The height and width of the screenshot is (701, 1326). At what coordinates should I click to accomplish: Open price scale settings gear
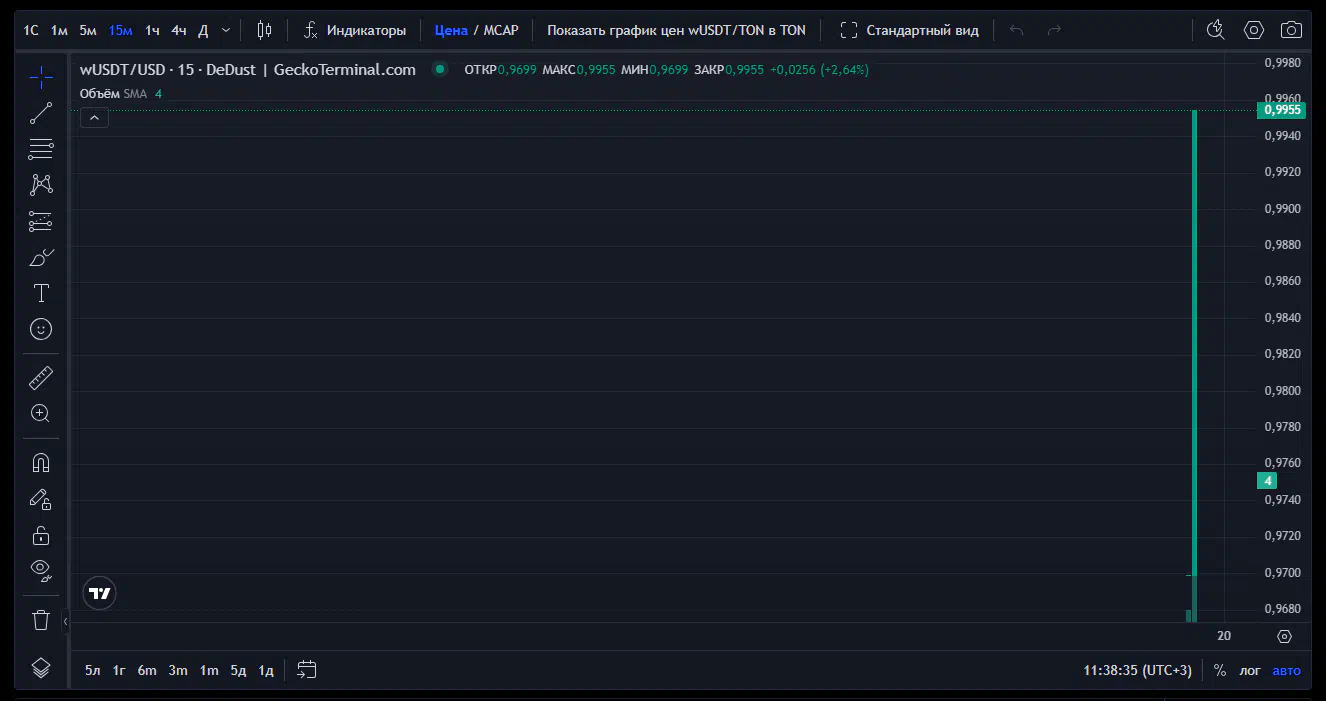tap(1285, 636)
